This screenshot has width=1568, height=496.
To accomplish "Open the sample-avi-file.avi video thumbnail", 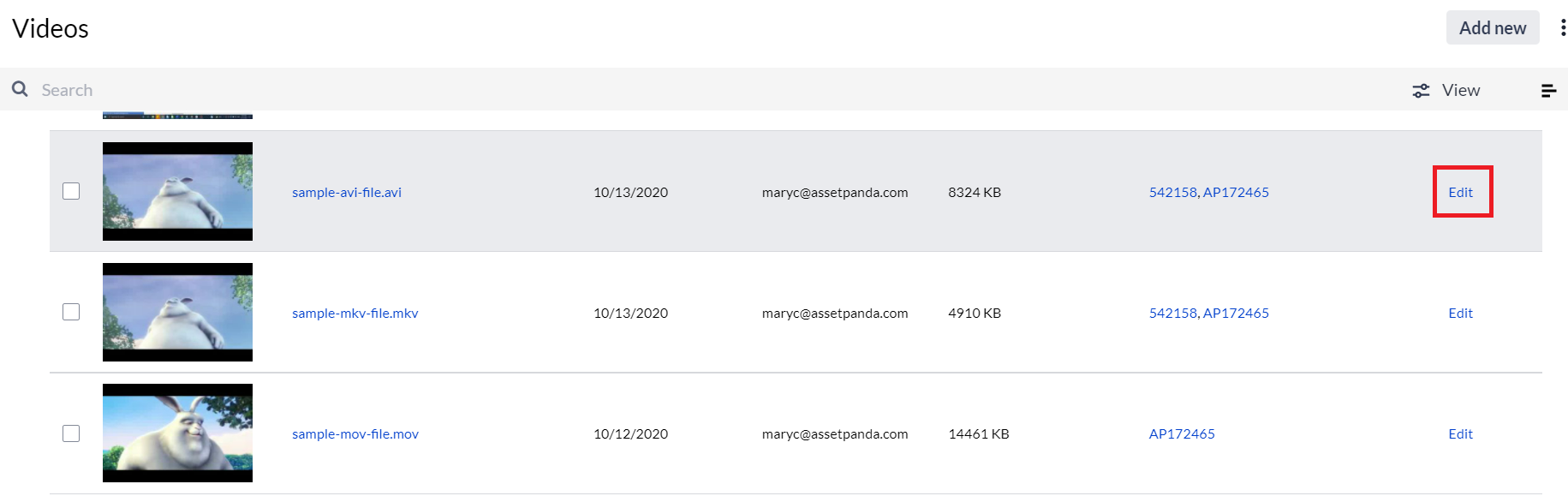I will pyautogui.click(x=177, y=191).
